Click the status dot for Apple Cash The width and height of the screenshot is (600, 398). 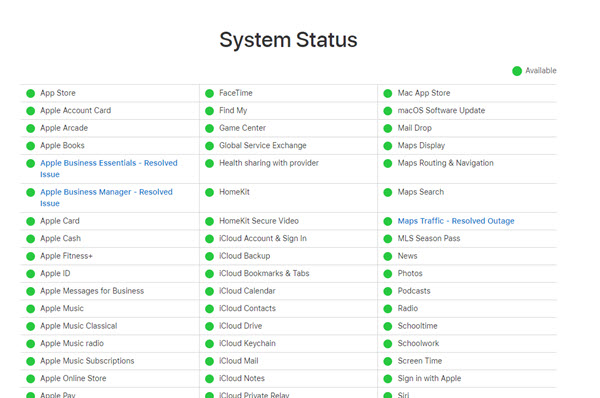(x=31, y=239)
